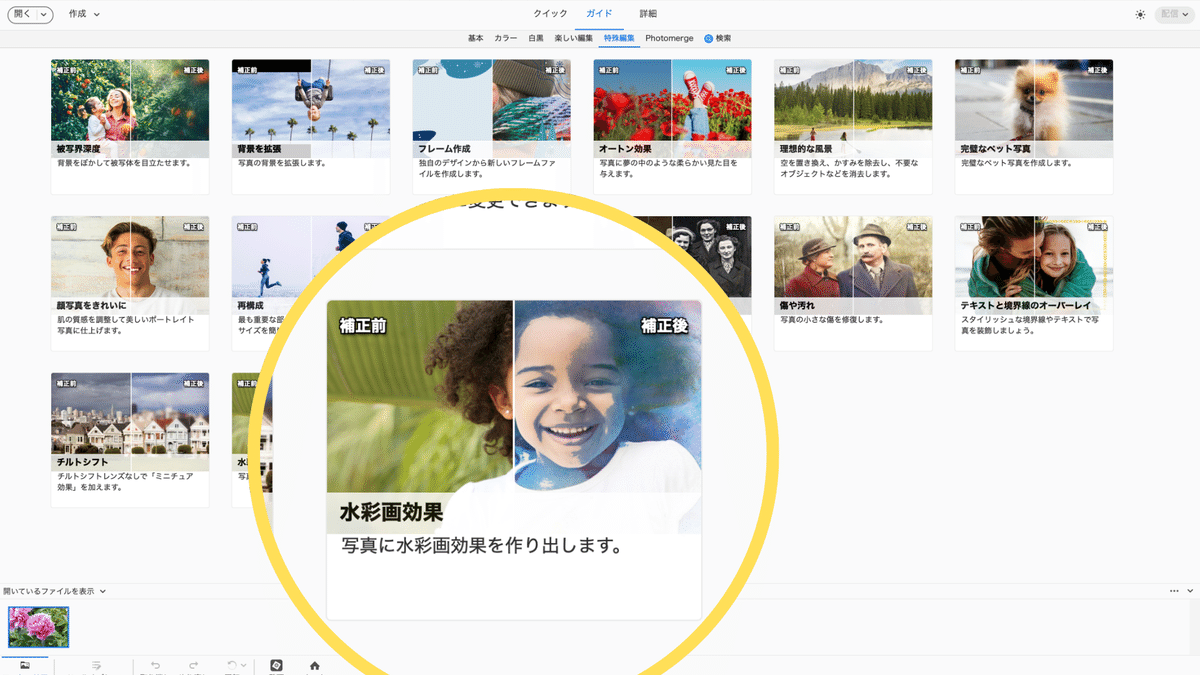Open the 楽しい編集 category tab
The height and width of the screenshot is (675, 1200).
point(574,38)
